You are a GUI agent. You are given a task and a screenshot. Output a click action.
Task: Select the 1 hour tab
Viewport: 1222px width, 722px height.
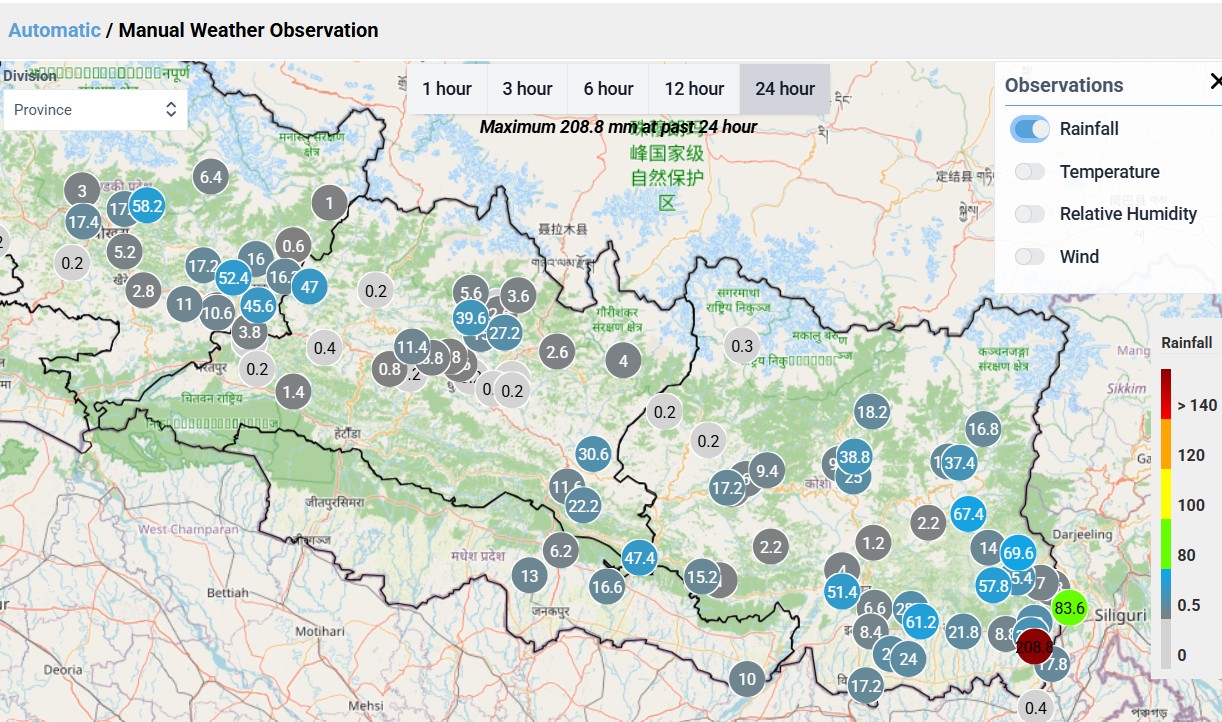(x=447, y=89)
